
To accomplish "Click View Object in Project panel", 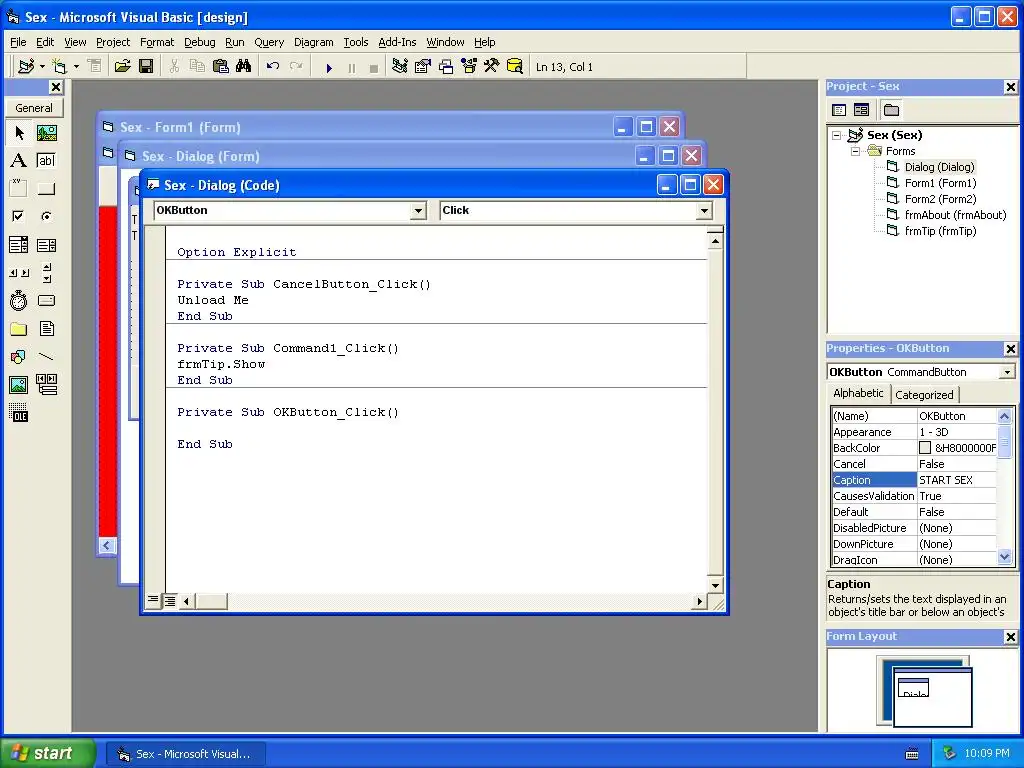I will coord(861,110).
